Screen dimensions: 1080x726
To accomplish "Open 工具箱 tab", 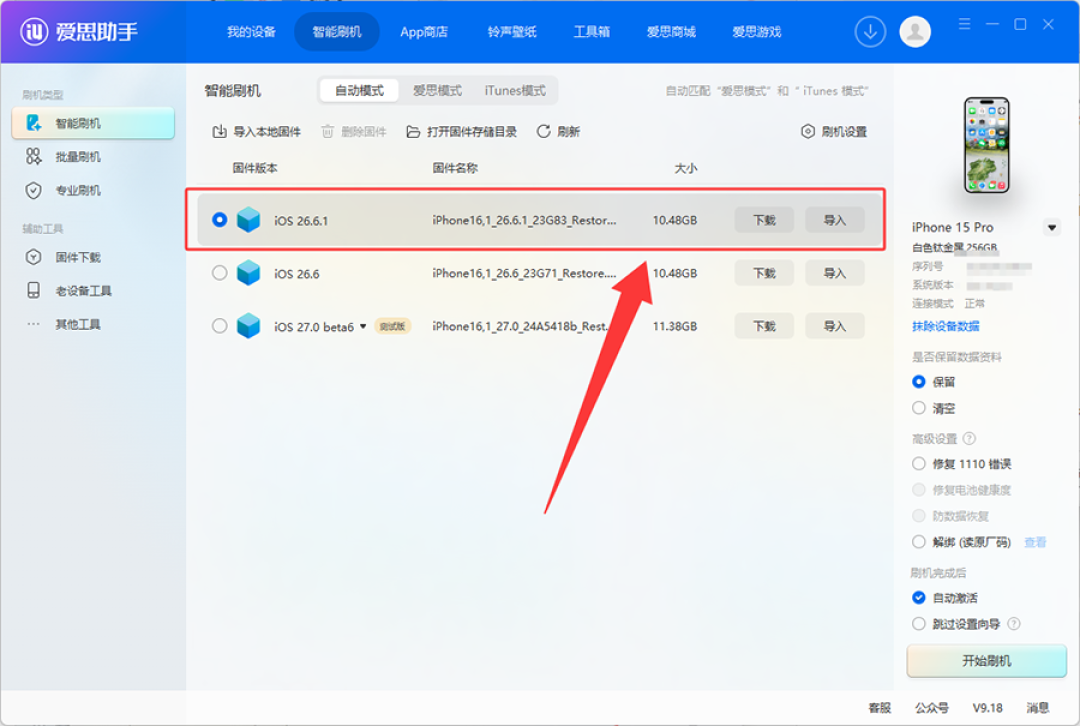I will (592, 32).
